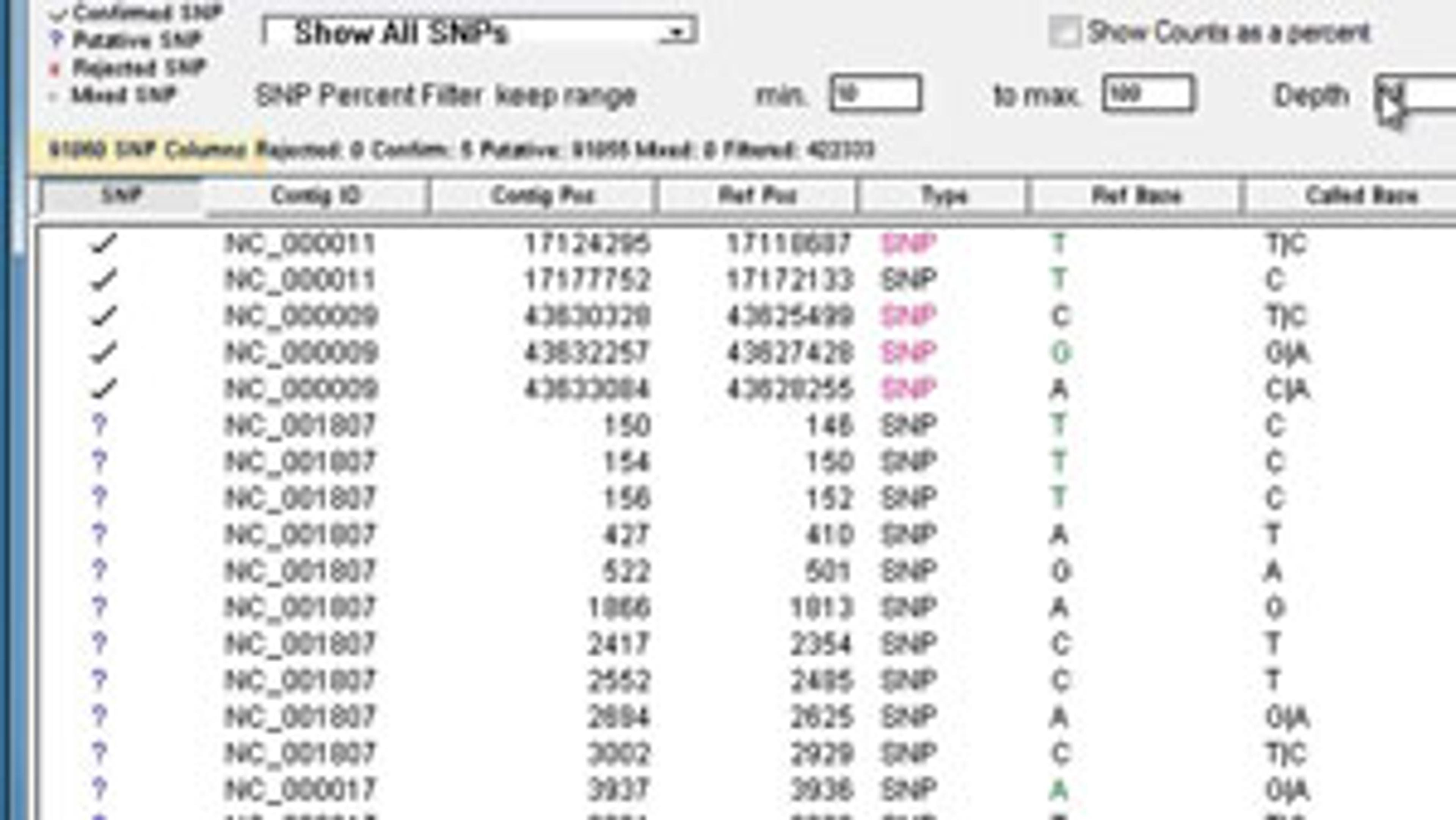This screenshot has height=820, width=1456.
Task: Click the checkmark icon for Contig Pos 43632257
Action: pos(104,353)
